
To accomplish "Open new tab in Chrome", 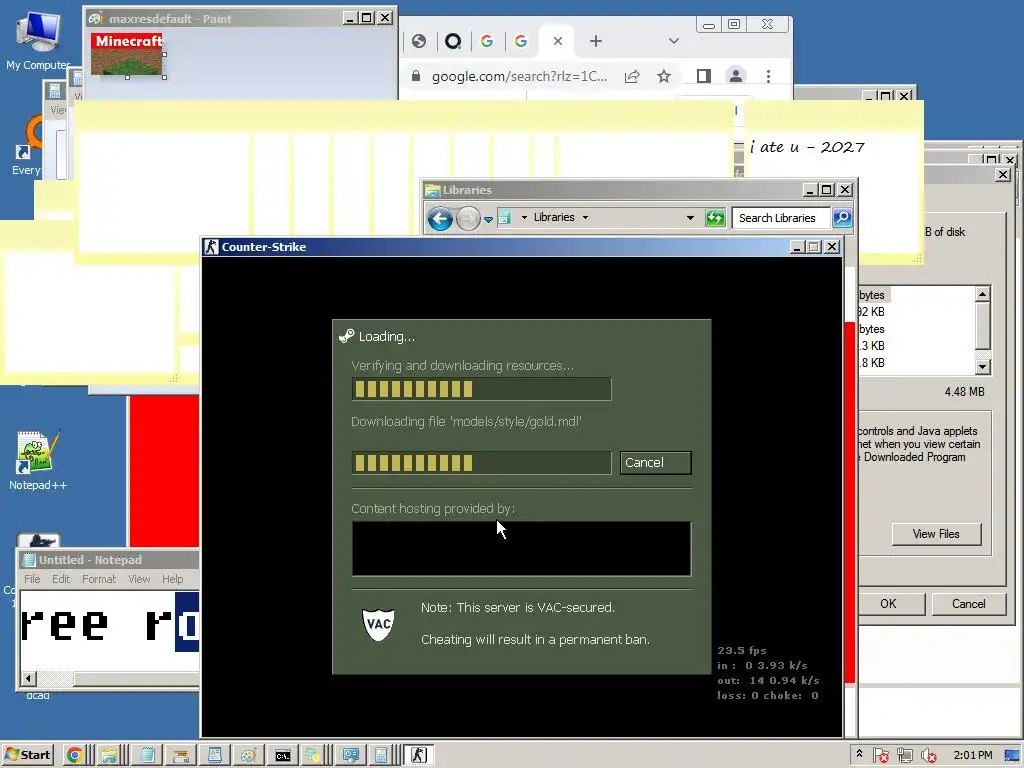I will click(x=596, y=41).
